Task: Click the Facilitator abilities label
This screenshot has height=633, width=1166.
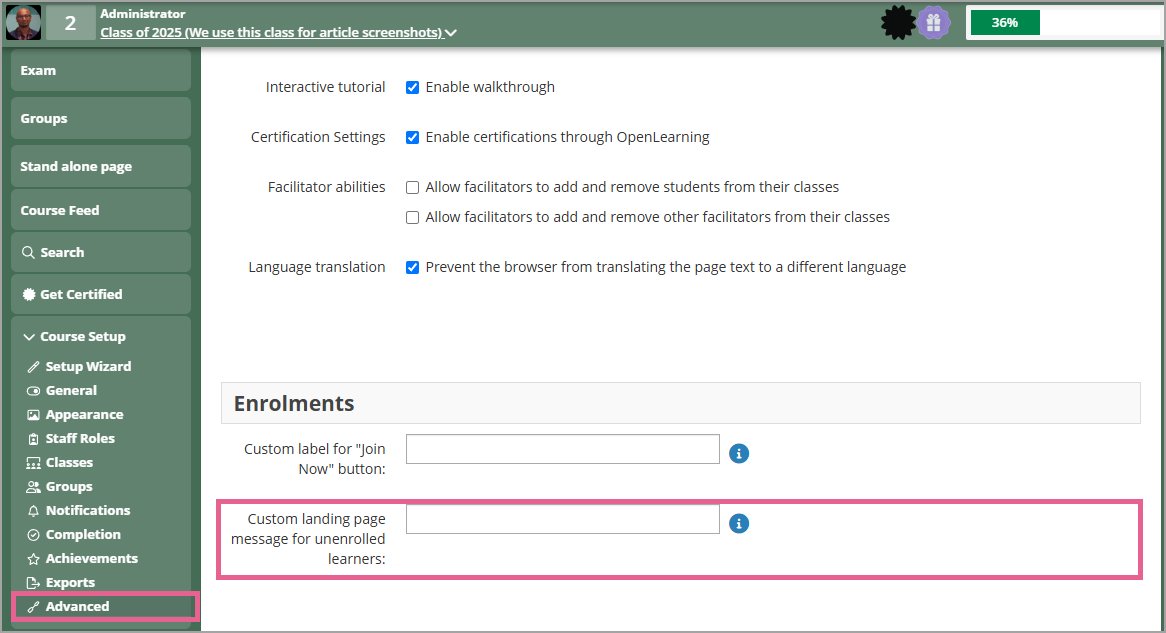Action: 326,187
